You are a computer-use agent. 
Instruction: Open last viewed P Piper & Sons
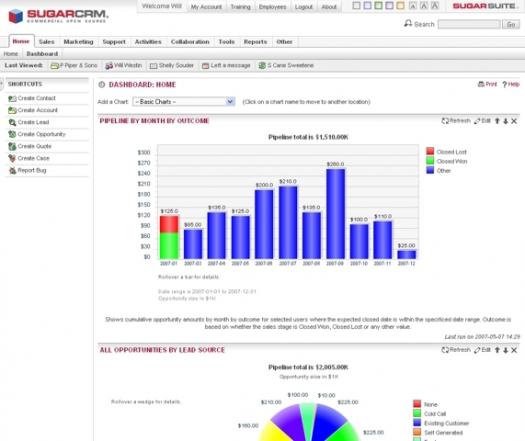(x=74, y=66)
